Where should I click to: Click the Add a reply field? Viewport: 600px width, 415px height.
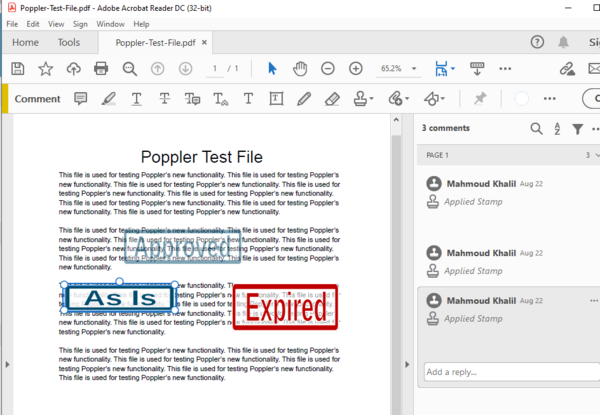(x=510, y=372)
